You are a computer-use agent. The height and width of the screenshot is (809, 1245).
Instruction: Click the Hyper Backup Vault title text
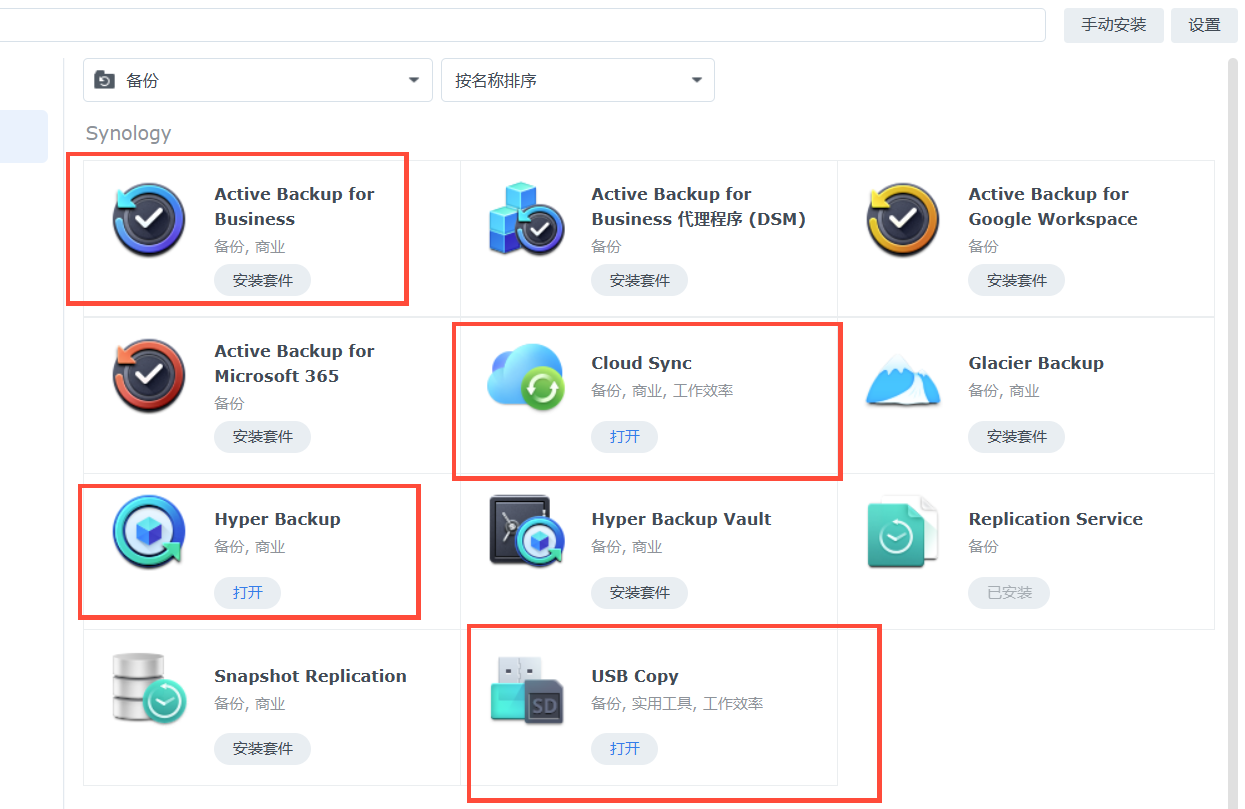[681, 519]
